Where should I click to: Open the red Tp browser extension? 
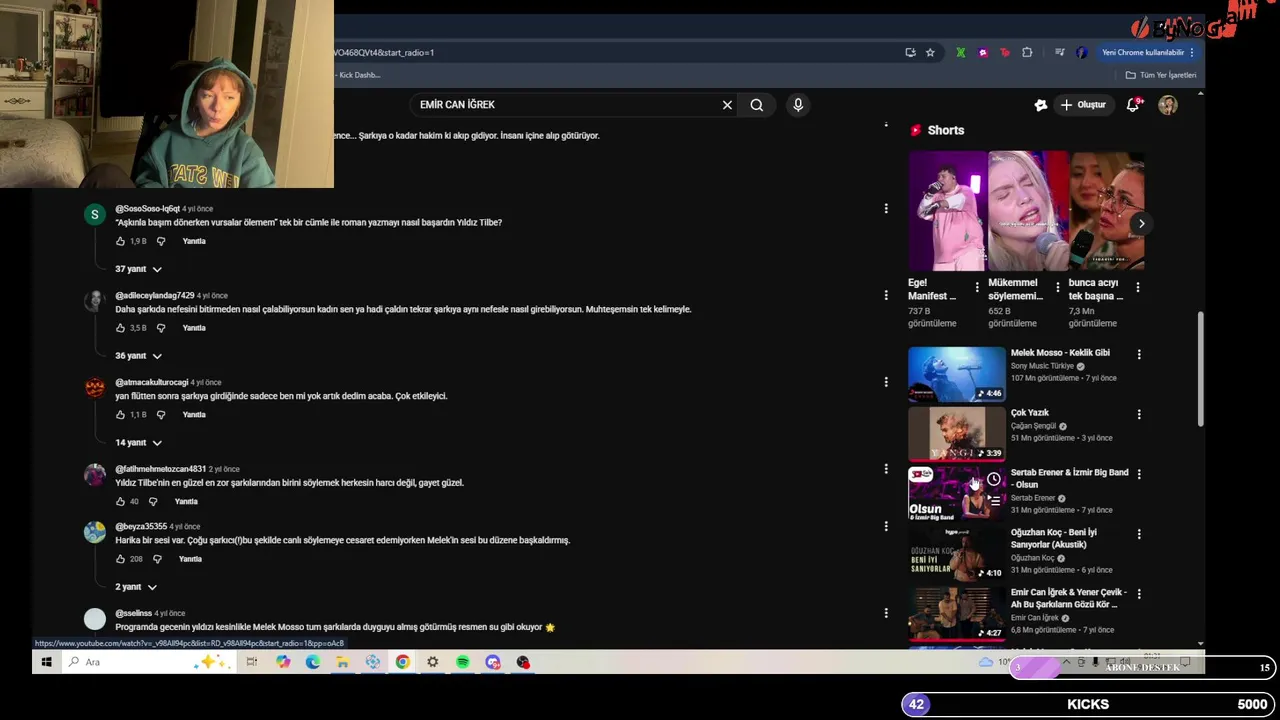click(1005, 52)
